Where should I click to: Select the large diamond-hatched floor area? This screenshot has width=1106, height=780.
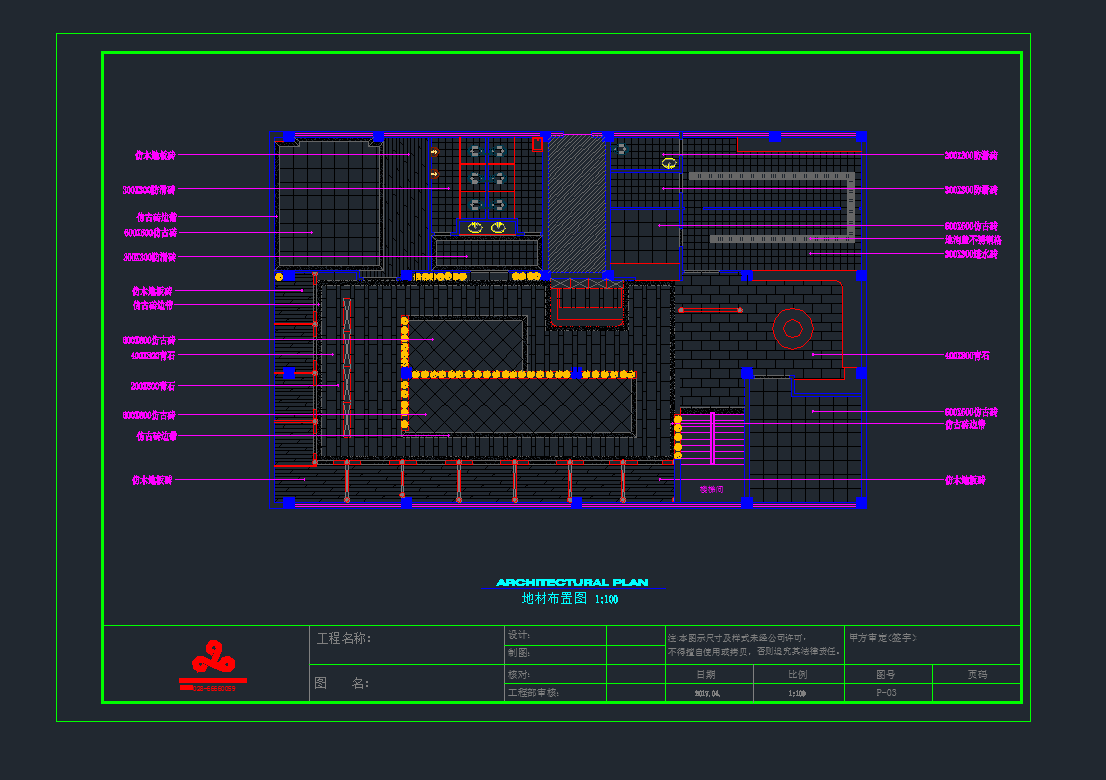click(520, 405)
